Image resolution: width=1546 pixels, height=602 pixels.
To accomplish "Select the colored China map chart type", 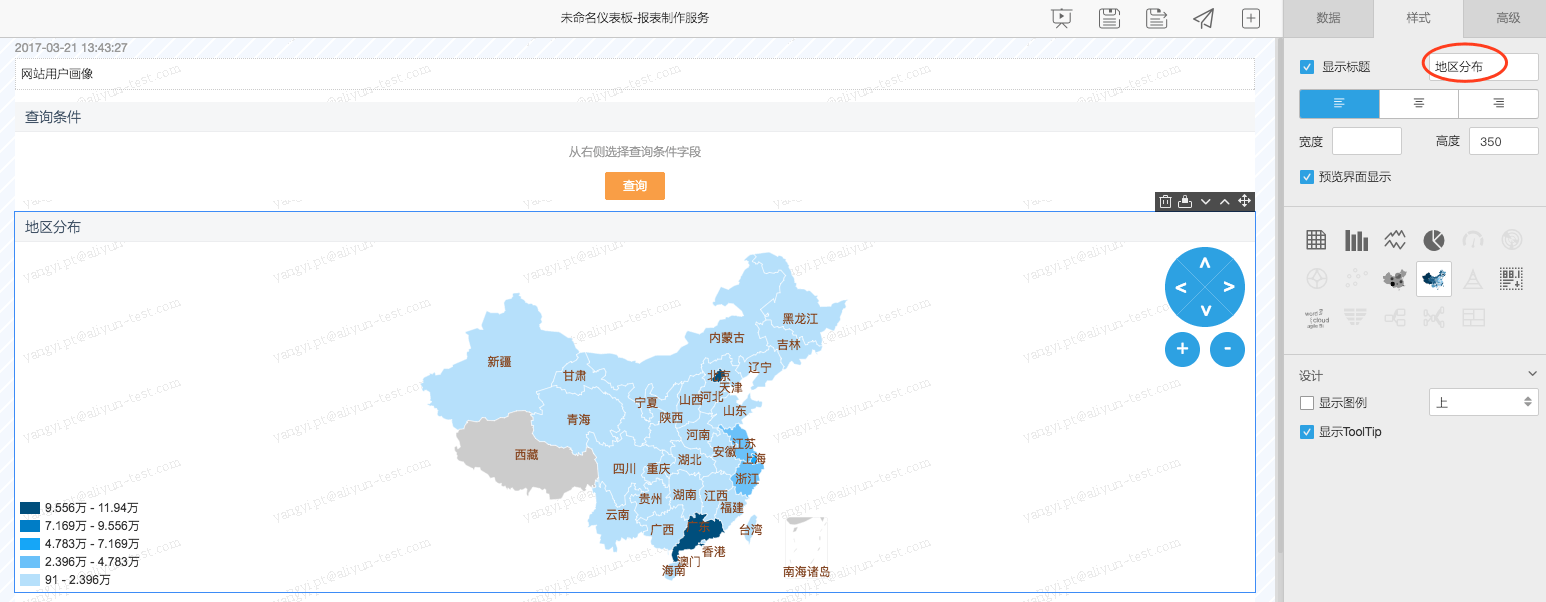I will (1434, 279).
